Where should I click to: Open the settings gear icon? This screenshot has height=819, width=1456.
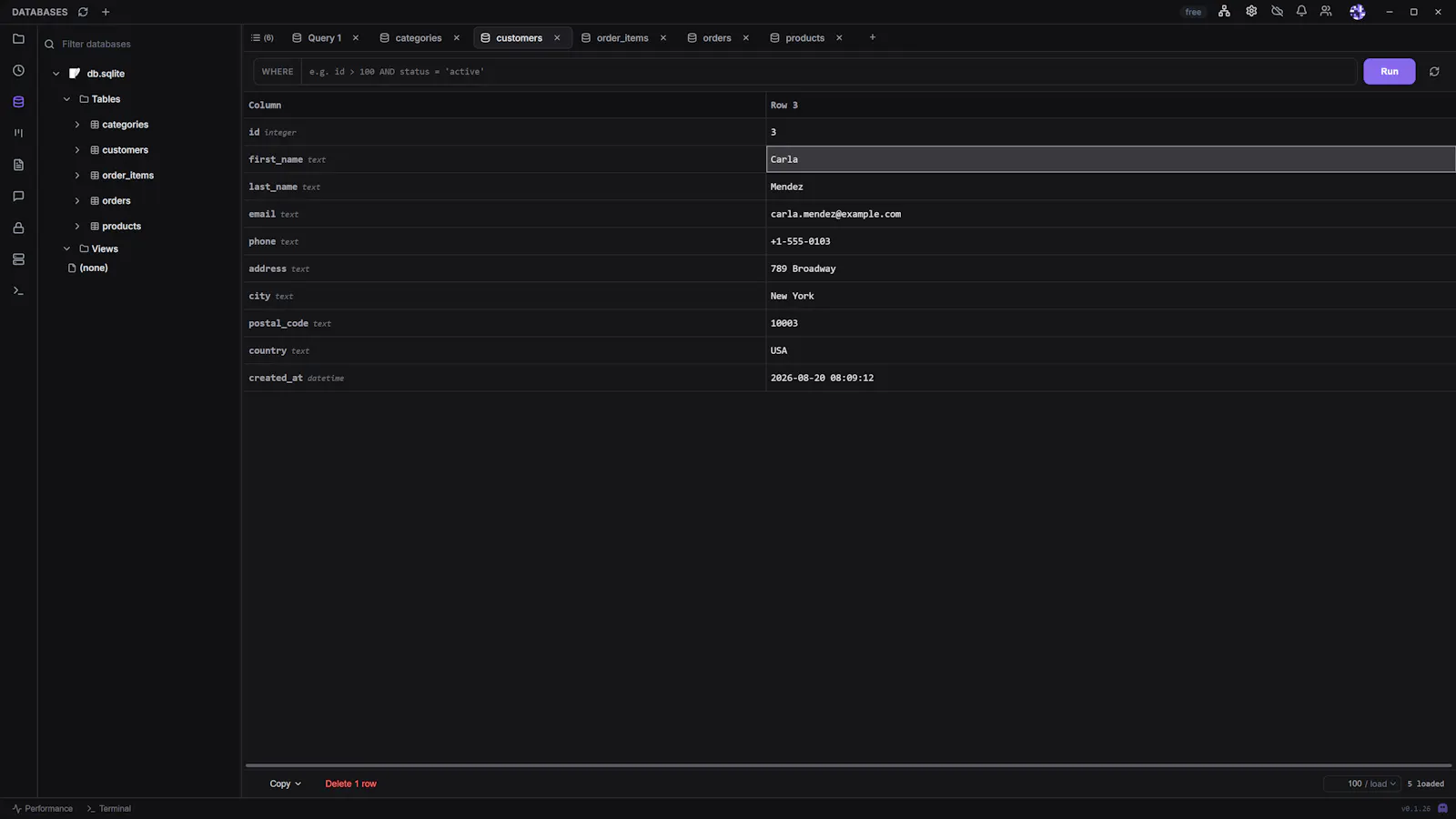[1251, 11]
